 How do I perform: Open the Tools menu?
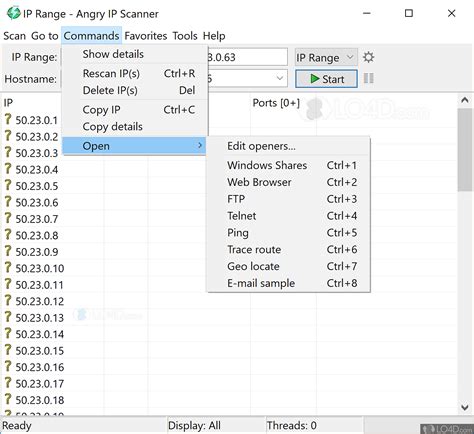(185, 36)
